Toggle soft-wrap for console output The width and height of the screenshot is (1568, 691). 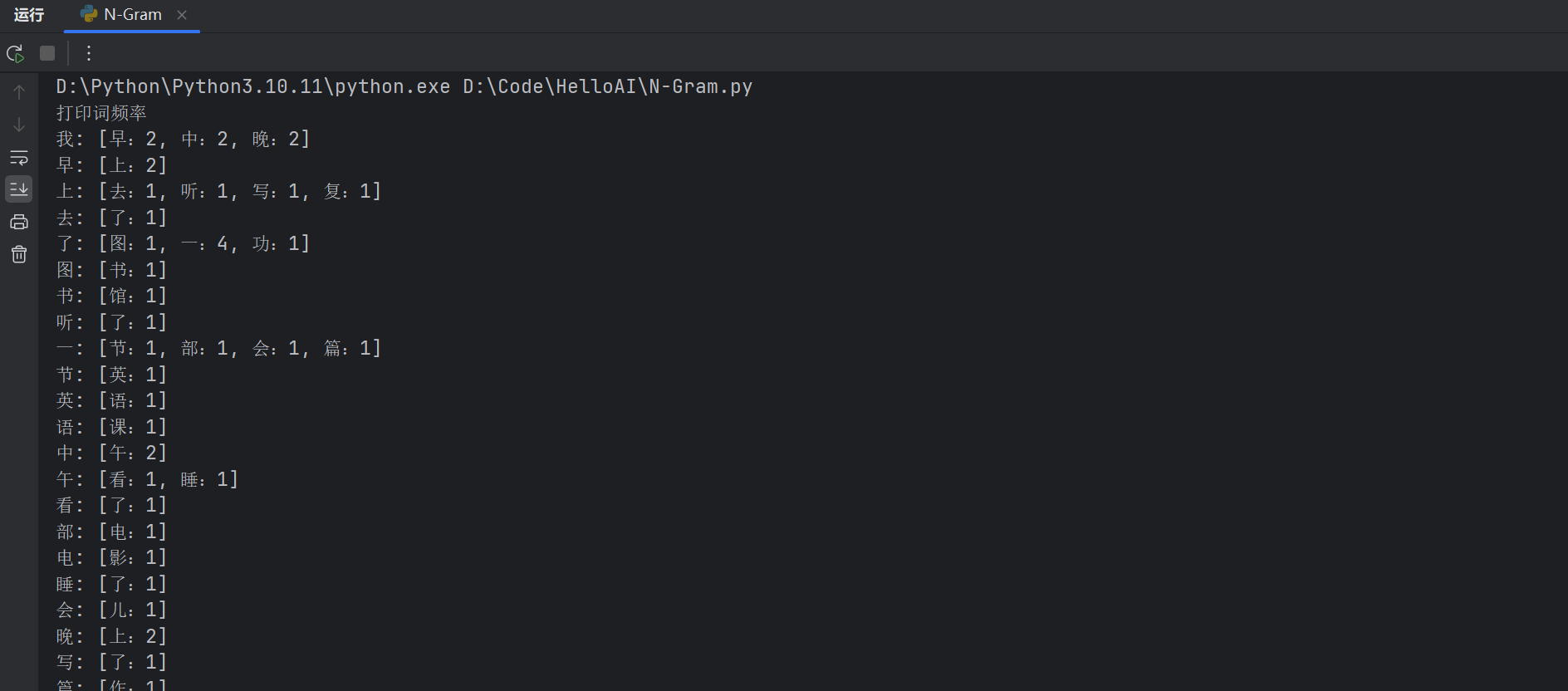[x=19, y=157]
